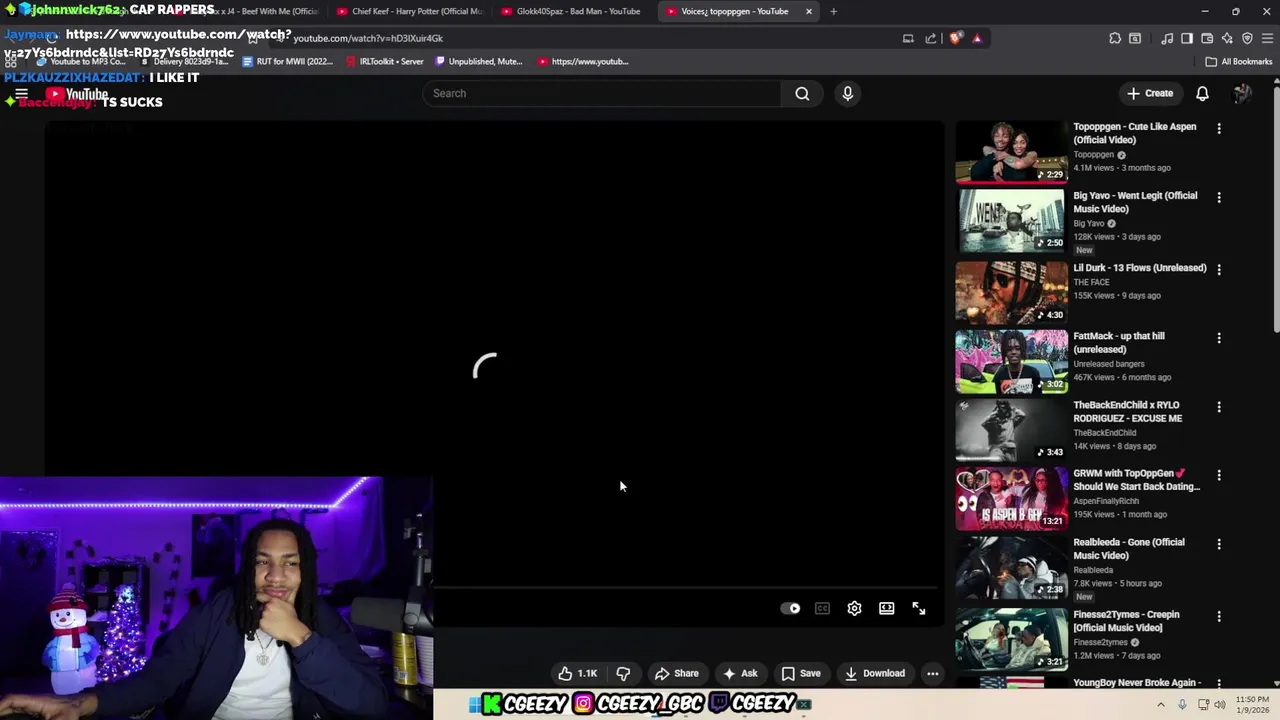Open Lil Durk 13 Flows thumbnail
The width and height of the screenshot is (1280, 720).
pos(1011,292)
